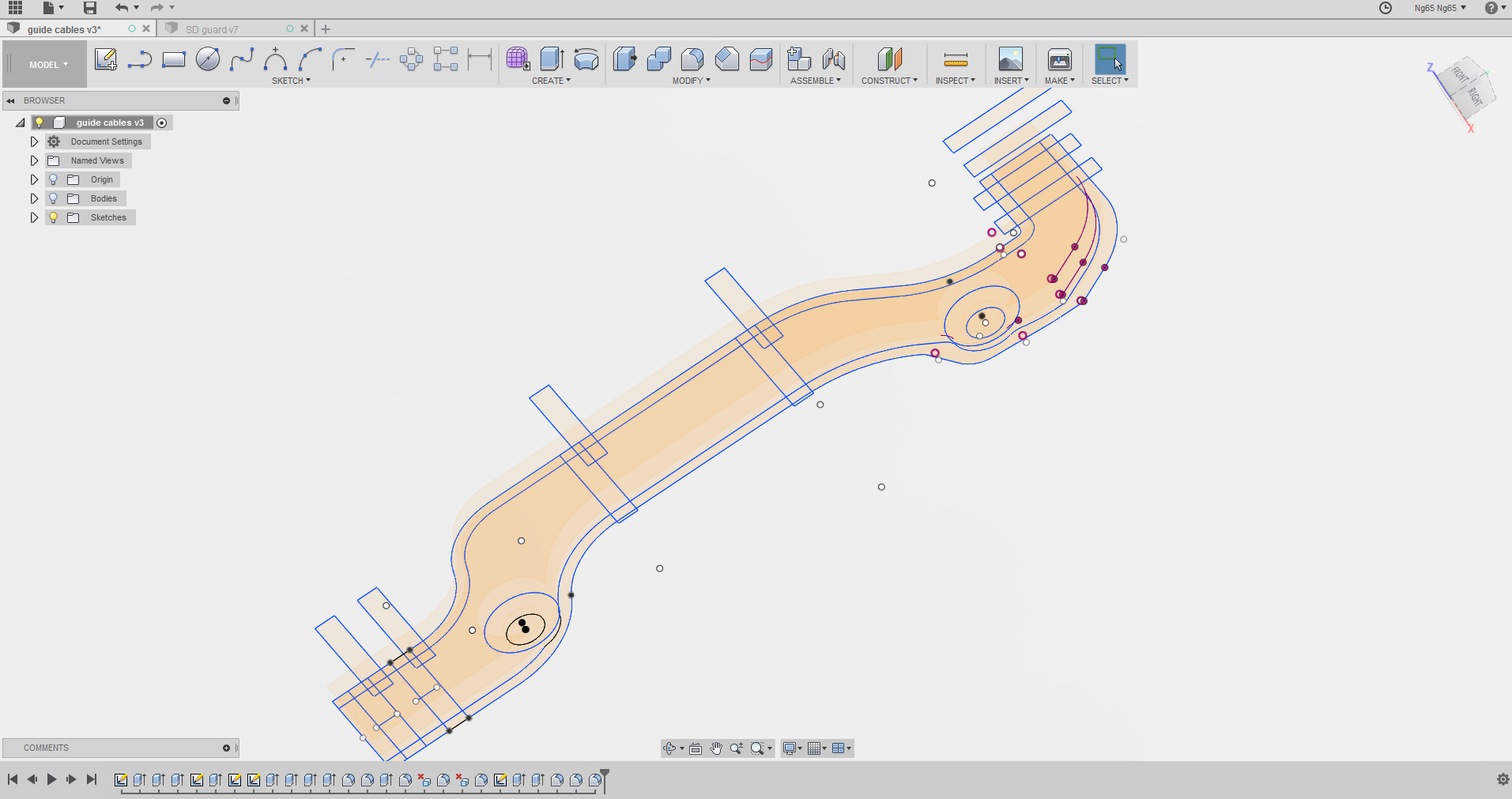Click the Extrude tool icon
This screenshot has height=799, width=1512.
click(x=552, y=59)
